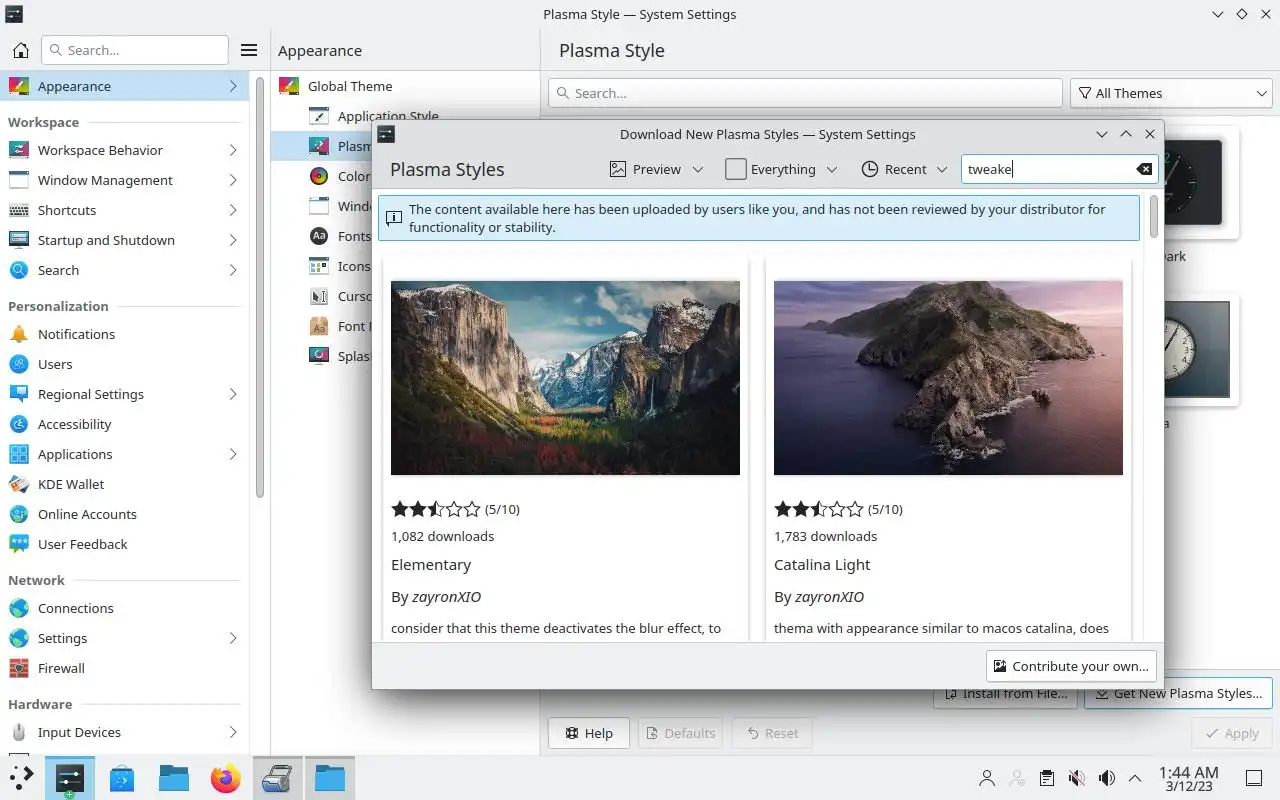Image resolution: width=1280 pixels, height=800 pixels.
Task: Click the Get New Plasma Styles button
Action: point(1178,693)
